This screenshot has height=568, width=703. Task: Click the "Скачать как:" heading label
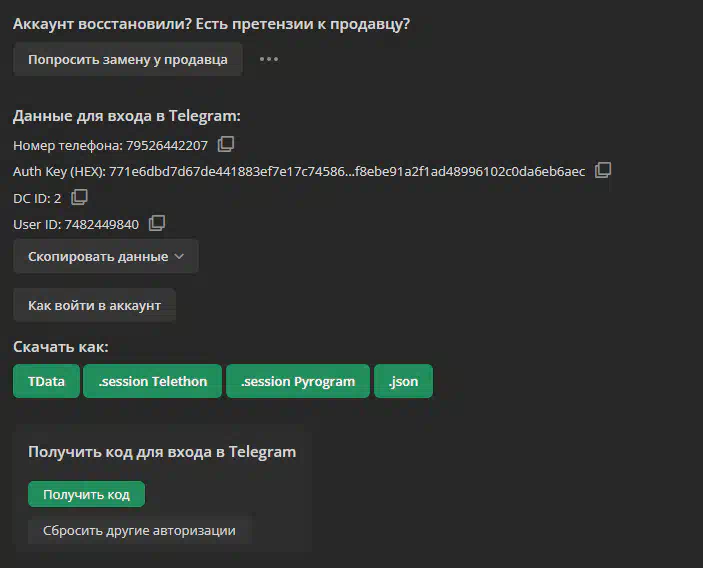(60, 347)
